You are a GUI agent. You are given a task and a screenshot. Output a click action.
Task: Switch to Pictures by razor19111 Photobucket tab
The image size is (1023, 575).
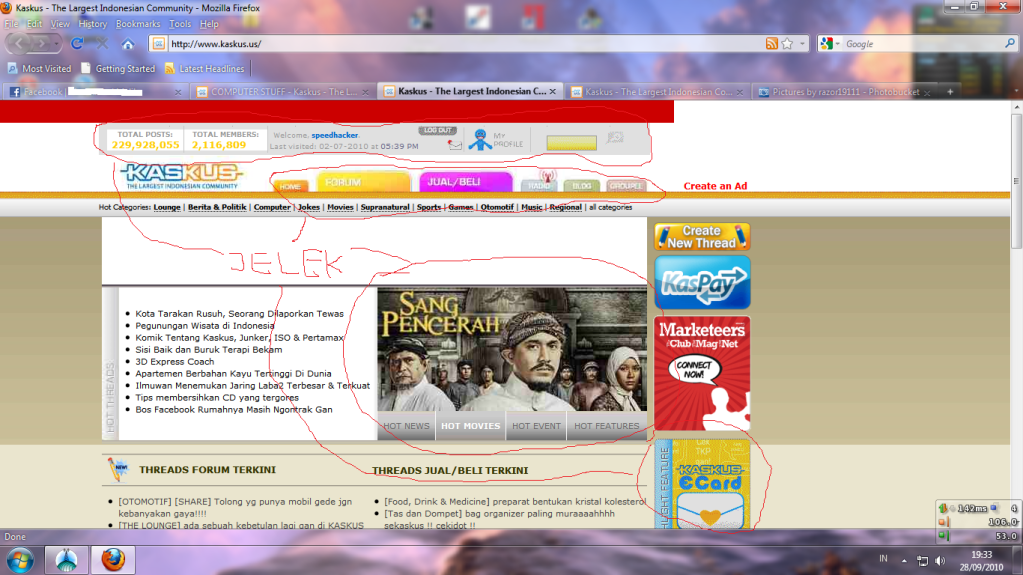[x=844, y=92]
